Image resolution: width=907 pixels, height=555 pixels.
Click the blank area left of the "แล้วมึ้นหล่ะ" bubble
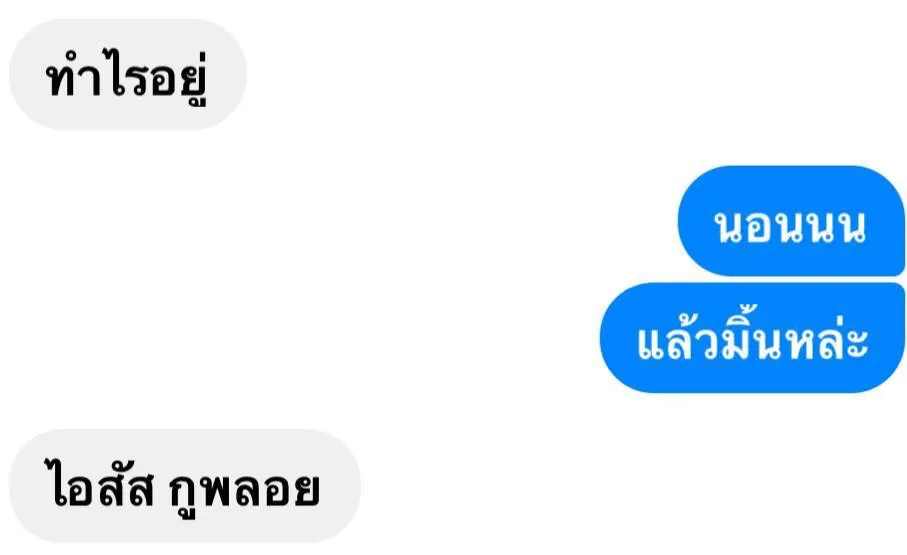click(x=300, y=338)
